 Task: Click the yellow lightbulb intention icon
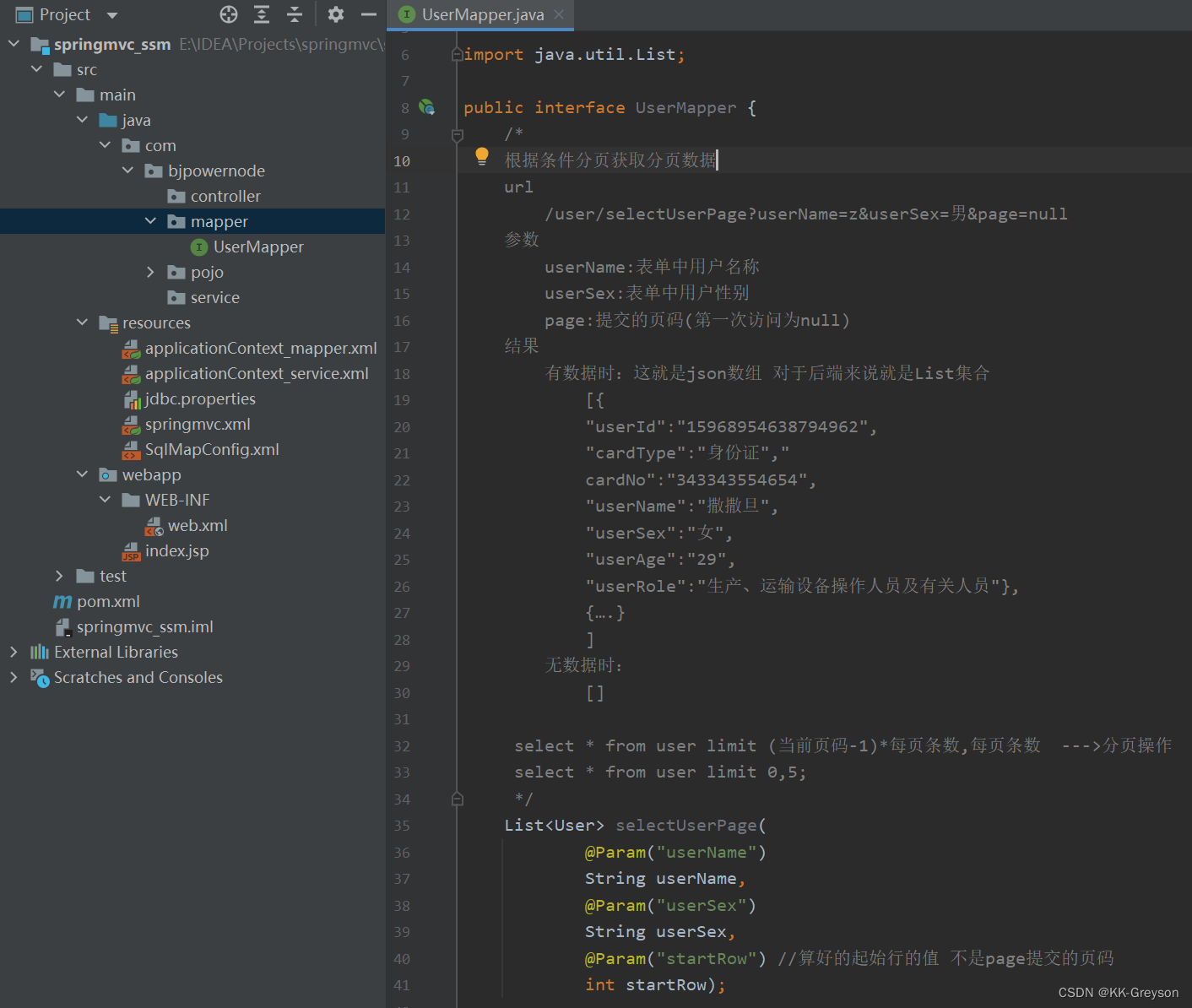tap(482, 155)
